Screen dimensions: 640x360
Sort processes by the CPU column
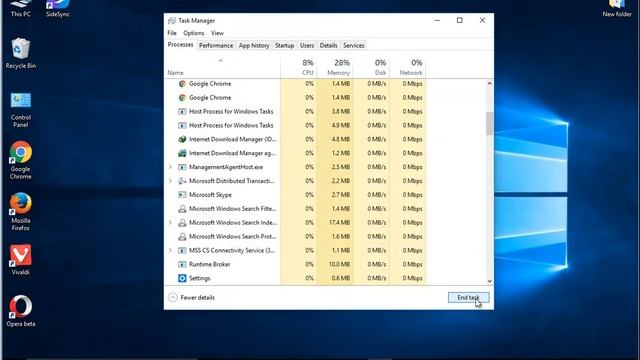coord(298,67)
